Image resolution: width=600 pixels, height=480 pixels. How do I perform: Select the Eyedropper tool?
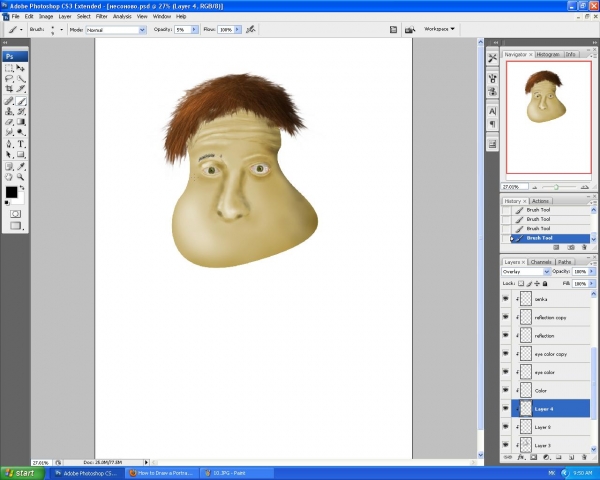click(21, 167)
